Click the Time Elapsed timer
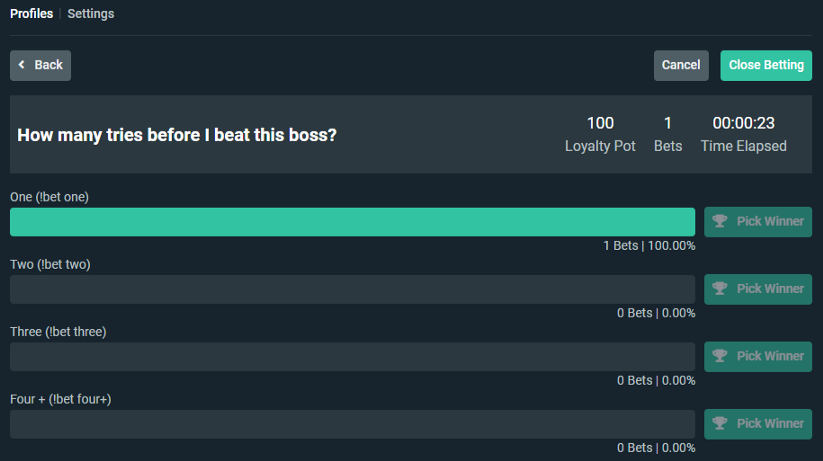 (743, 123)
